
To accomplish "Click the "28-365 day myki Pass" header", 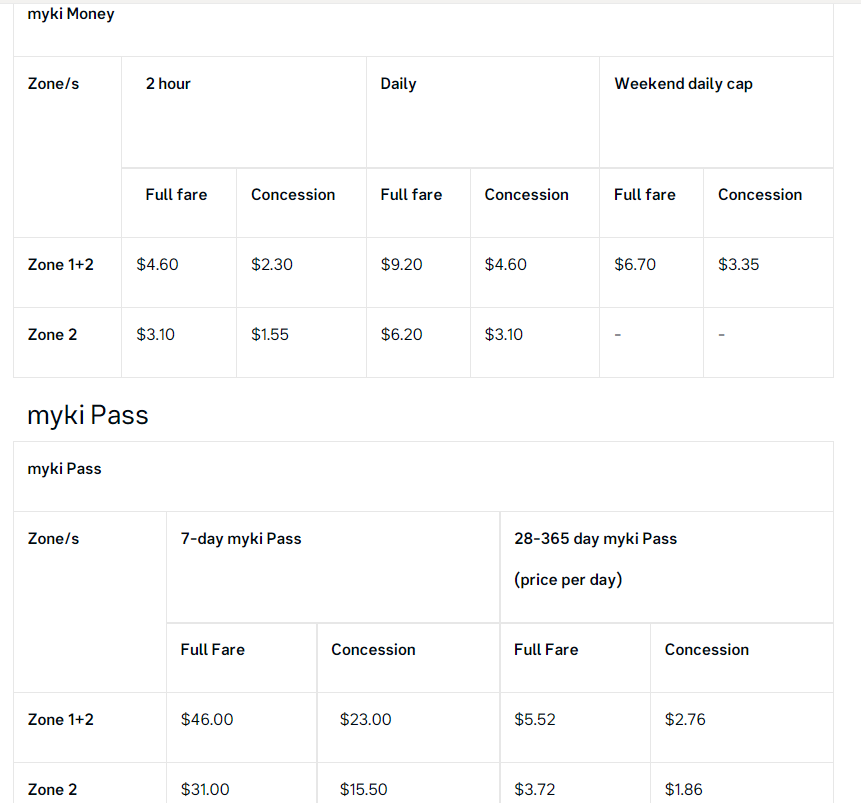I will click(x=595, y=539).
